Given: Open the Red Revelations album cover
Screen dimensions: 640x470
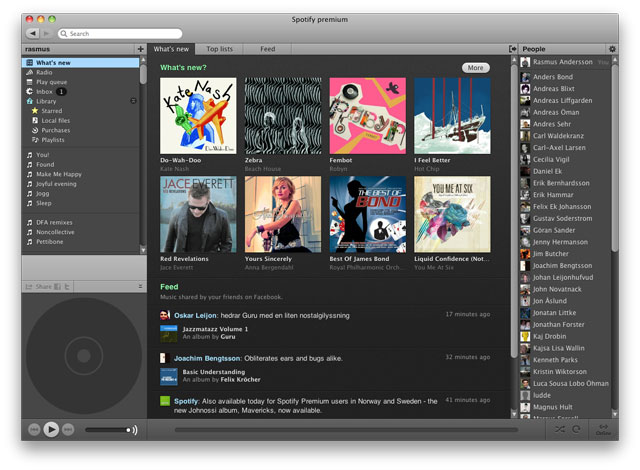Looking at the screenshot, I should click(x=198, y=215).
